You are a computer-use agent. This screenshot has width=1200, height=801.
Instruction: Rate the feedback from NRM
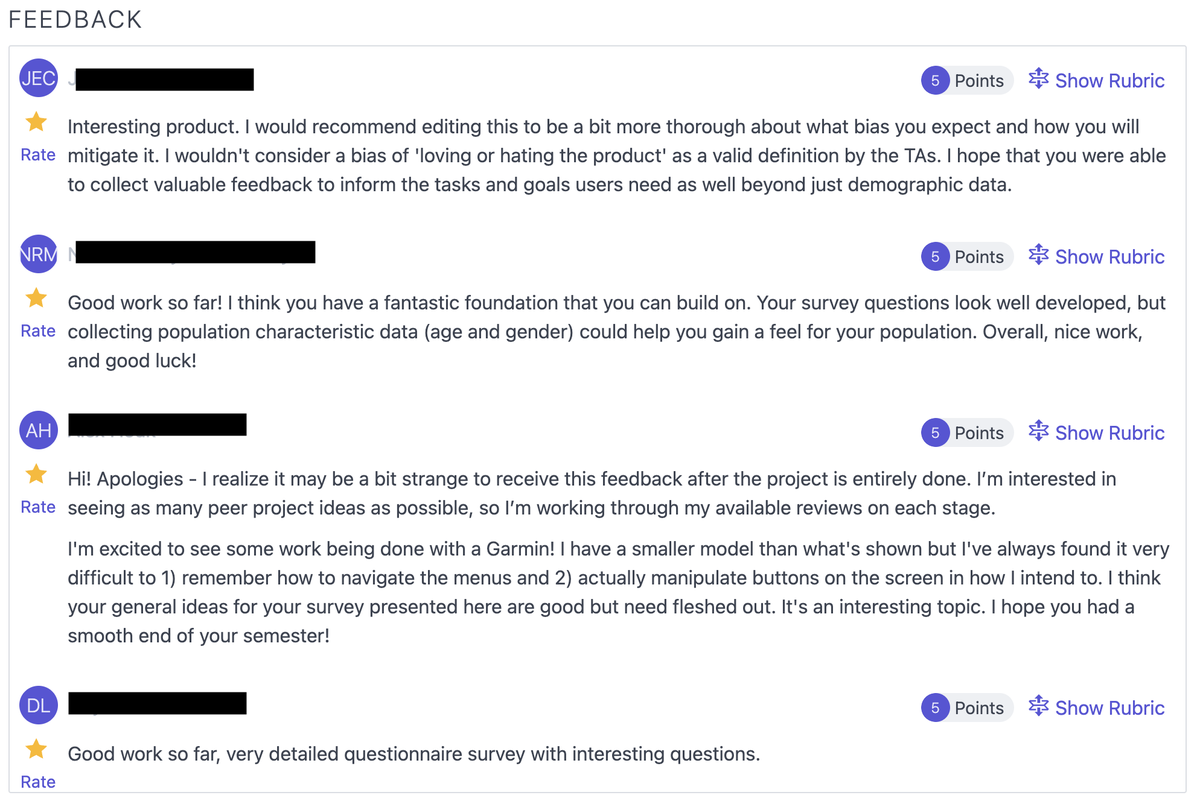coord(38,331)
